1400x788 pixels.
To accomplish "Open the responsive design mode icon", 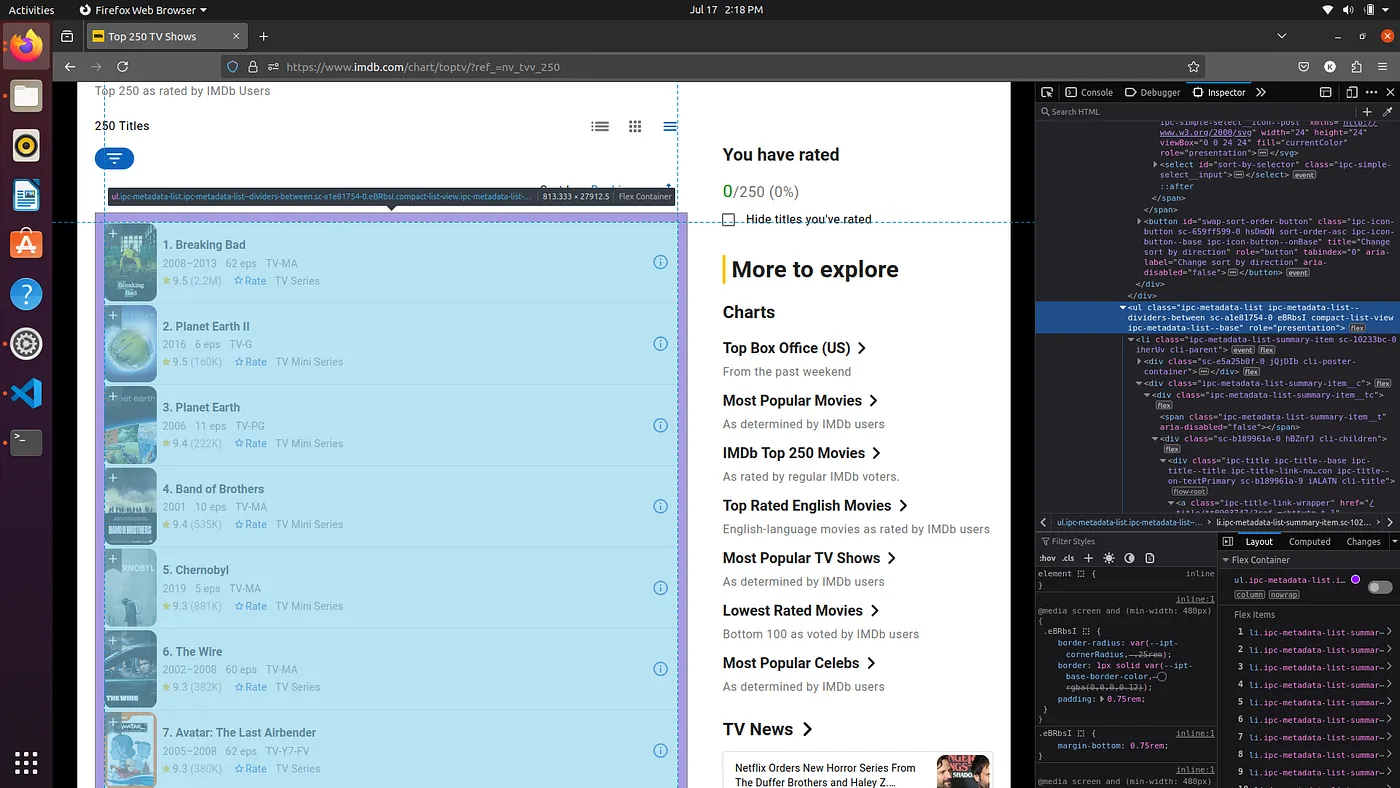I will 1351,92.
